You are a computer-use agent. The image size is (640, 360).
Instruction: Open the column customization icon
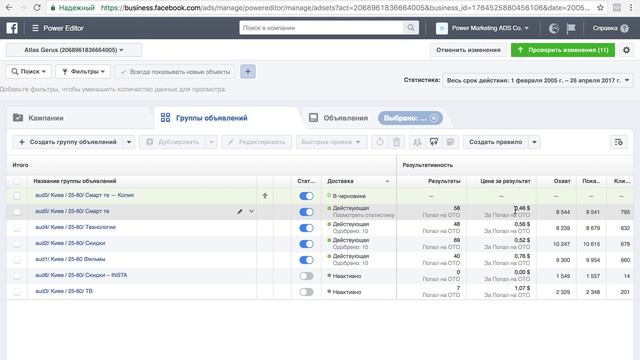point(618,142)
